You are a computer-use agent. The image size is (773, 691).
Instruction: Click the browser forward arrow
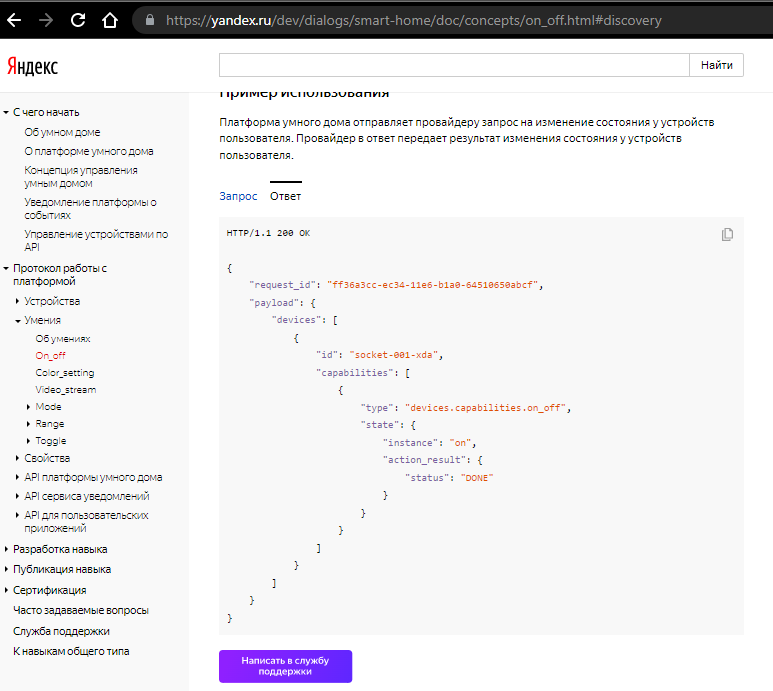(x=46, y=20)
